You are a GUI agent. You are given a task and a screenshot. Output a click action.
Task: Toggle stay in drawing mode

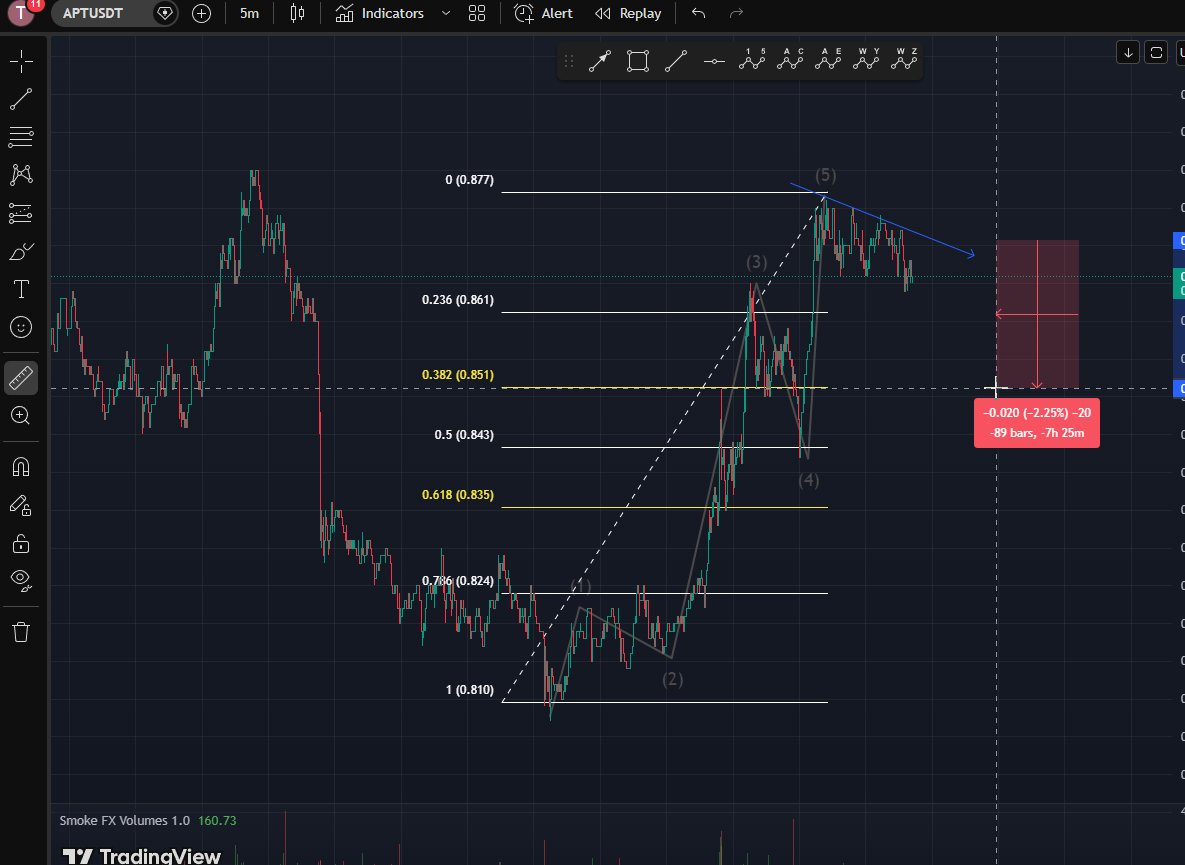(x=21, y=505)
